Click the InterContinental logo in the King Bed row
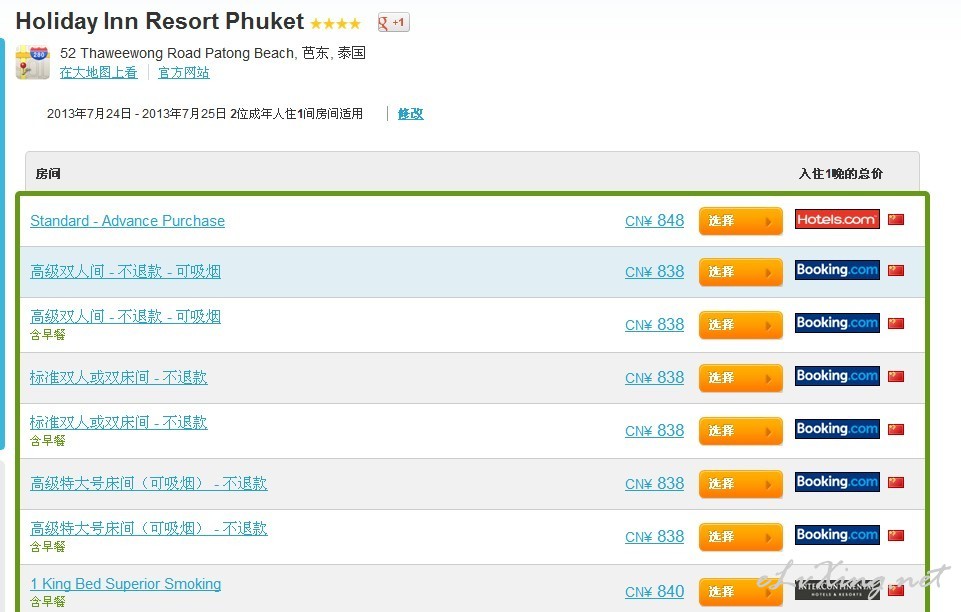This screenshot has width=961, height=612. pyautogui.click(x=837, y=590)
